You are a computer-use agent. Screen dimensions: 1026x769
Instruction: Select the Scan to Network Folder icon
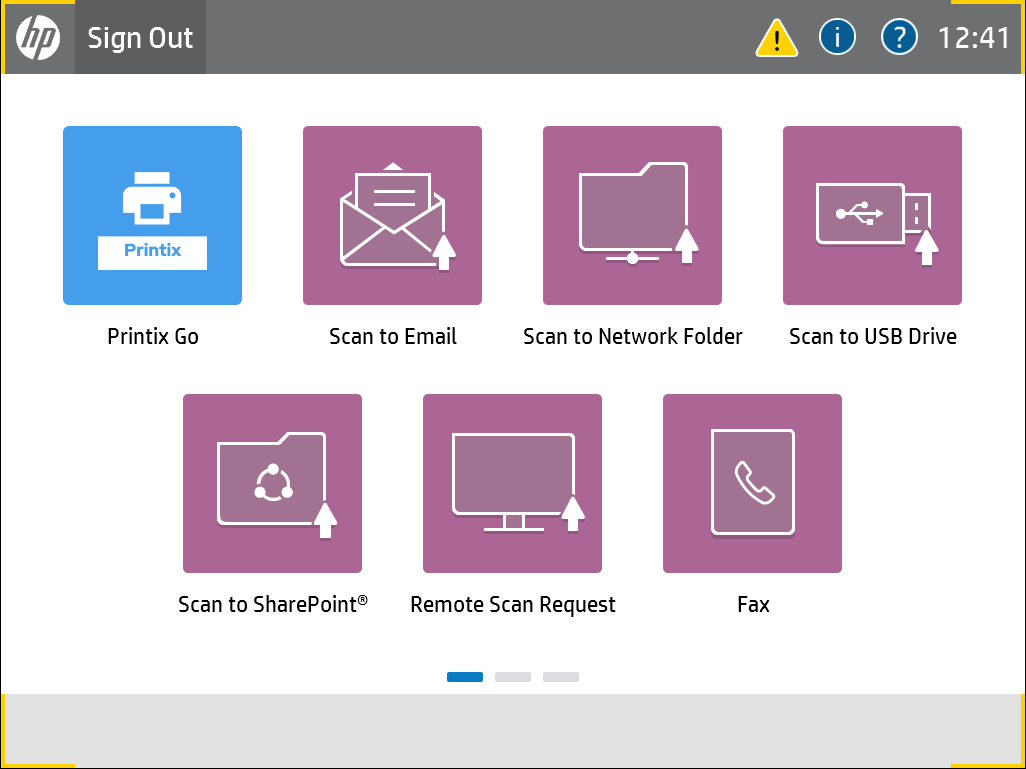632,215
